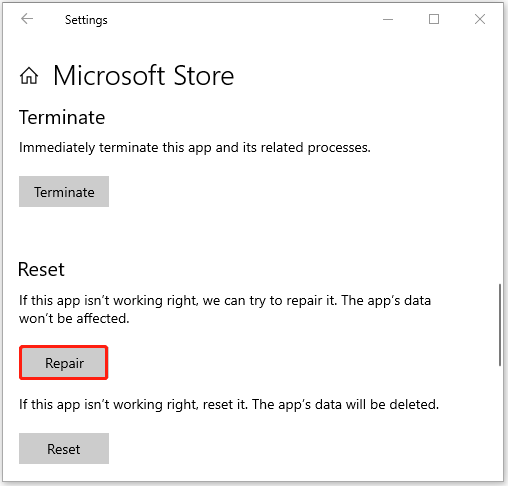Minimize the Settings window
The image size is (508, 486).
(388, 19)
